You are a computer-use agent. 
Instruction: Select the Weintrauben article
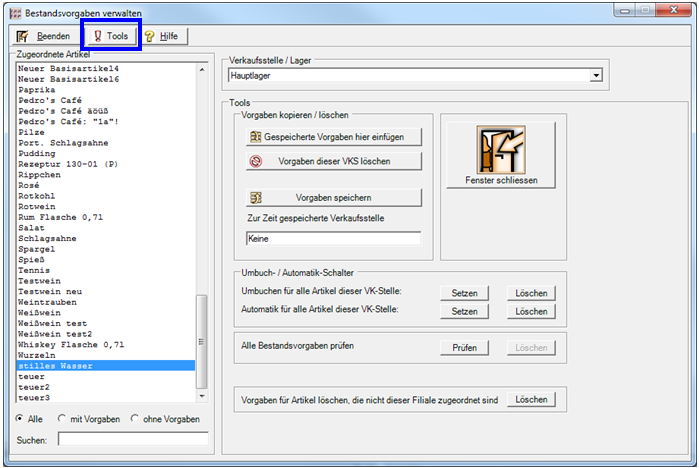pyautogui.click(x=106, y=302)
